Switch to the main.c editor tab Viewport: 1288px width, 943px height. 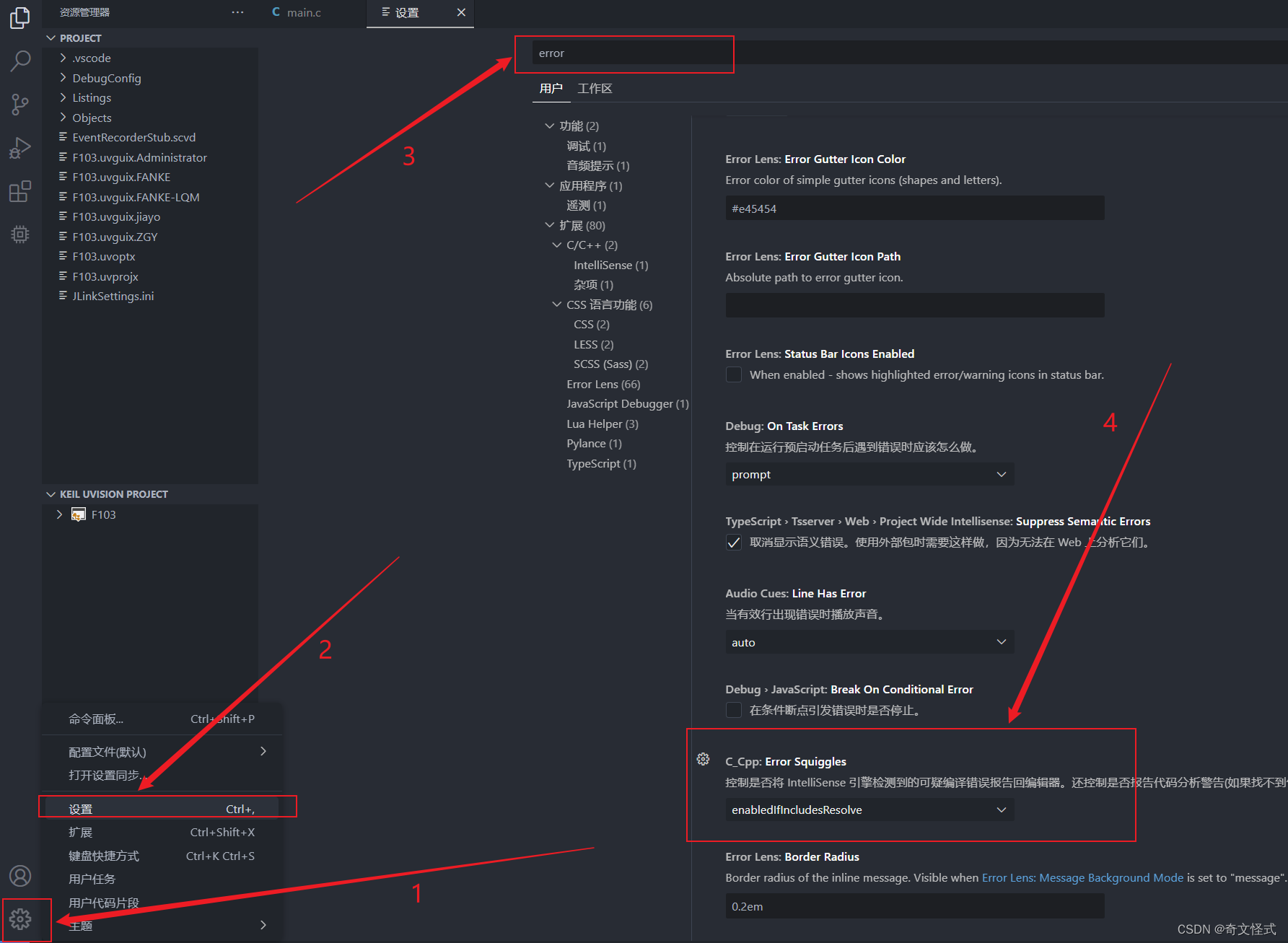tap(304, 12)
